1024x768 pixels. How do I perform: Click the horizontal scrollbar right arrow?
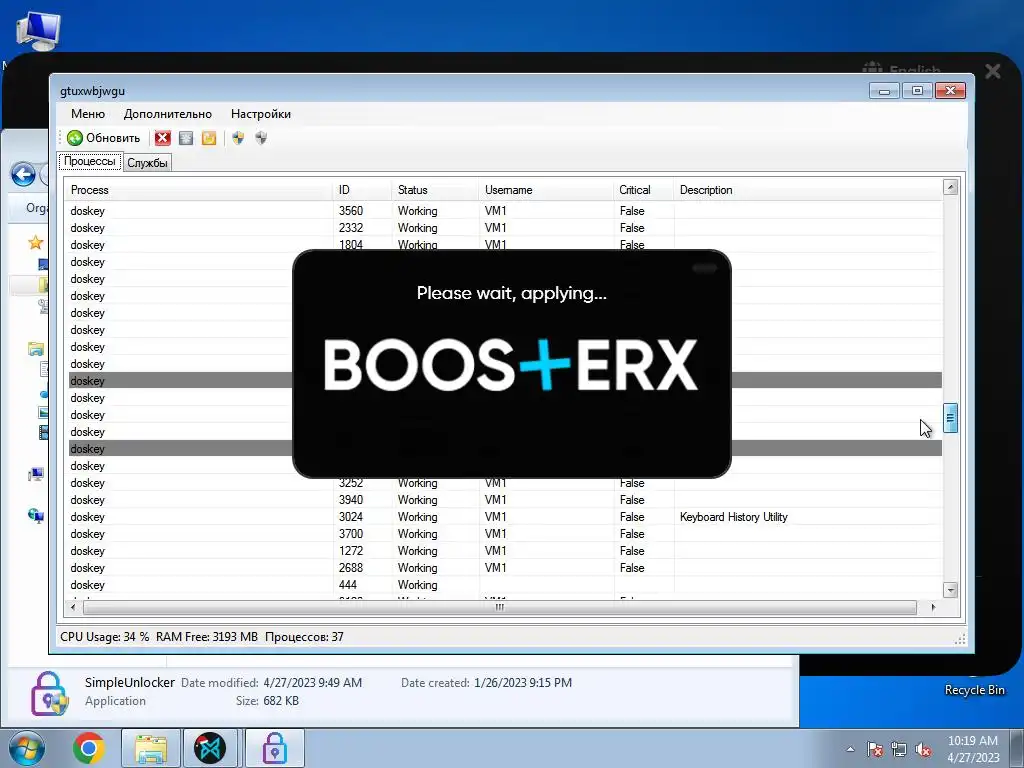(x=933, y=607)
